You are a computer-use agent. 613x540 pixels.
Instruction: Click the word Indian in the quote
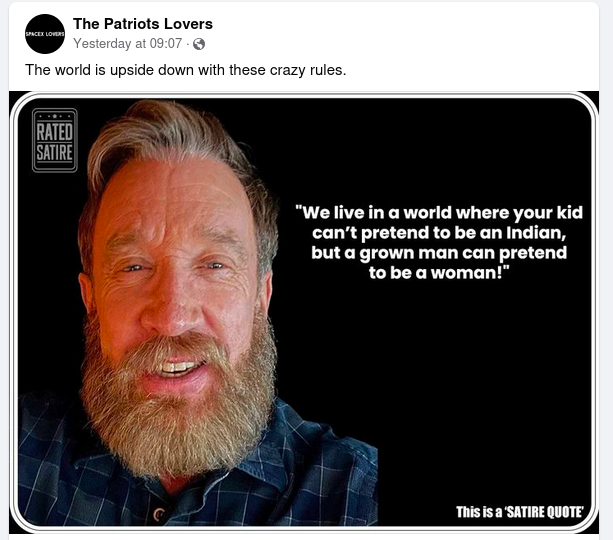(x=535, y=233)
